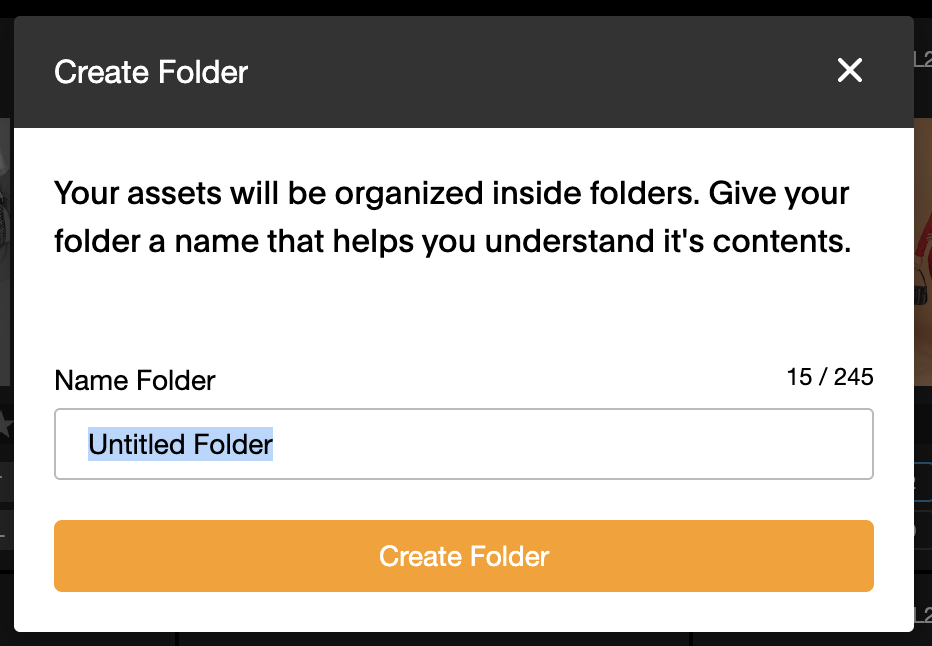Image resolution: width=932 pixels, height=646 pixels.
Task: Close the Create Folder dialog
Action: click(x=849, y=70)
